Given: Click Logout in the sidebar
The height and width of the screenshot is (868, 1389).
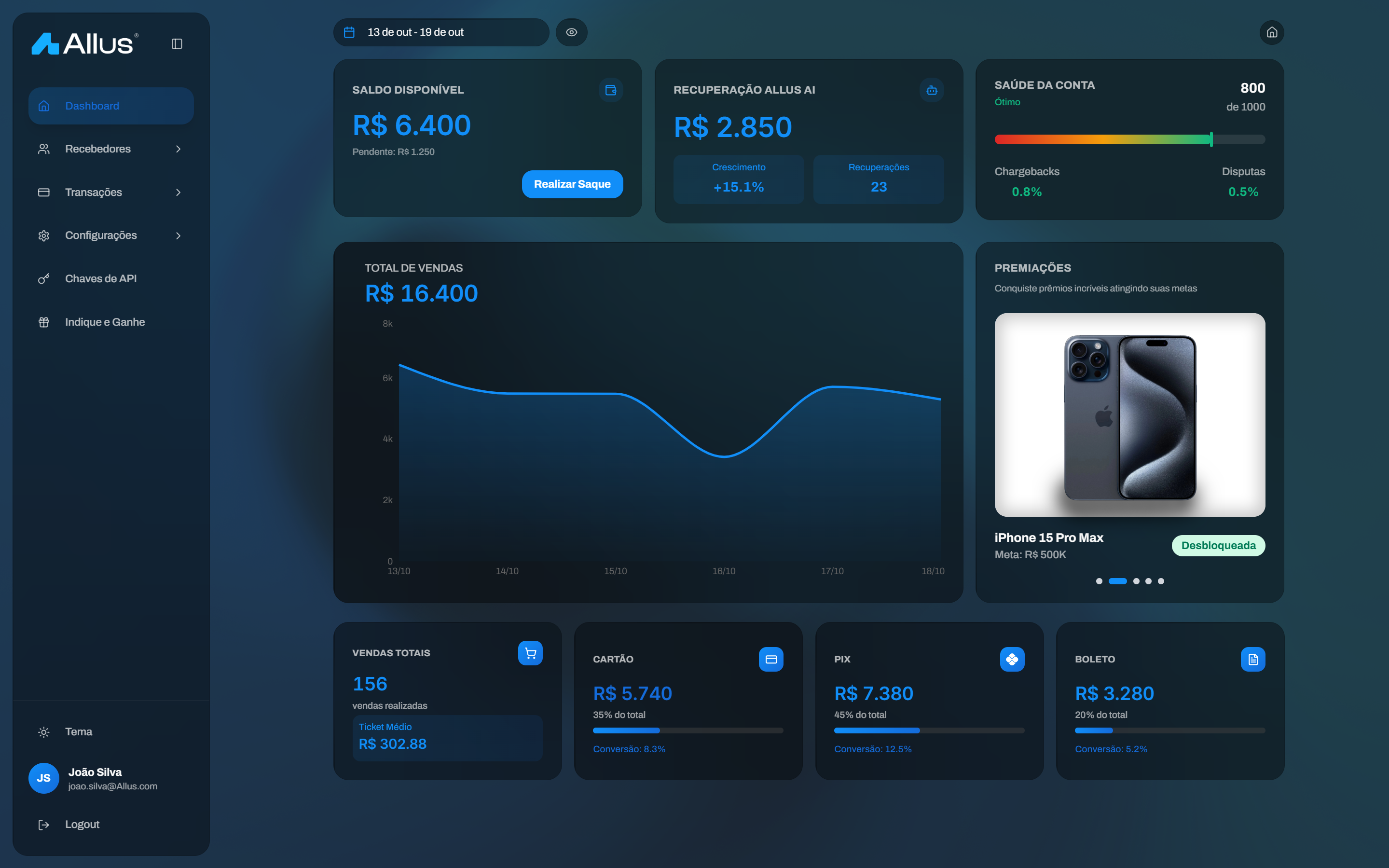Looking at the screenshot, I should (82, 825).
